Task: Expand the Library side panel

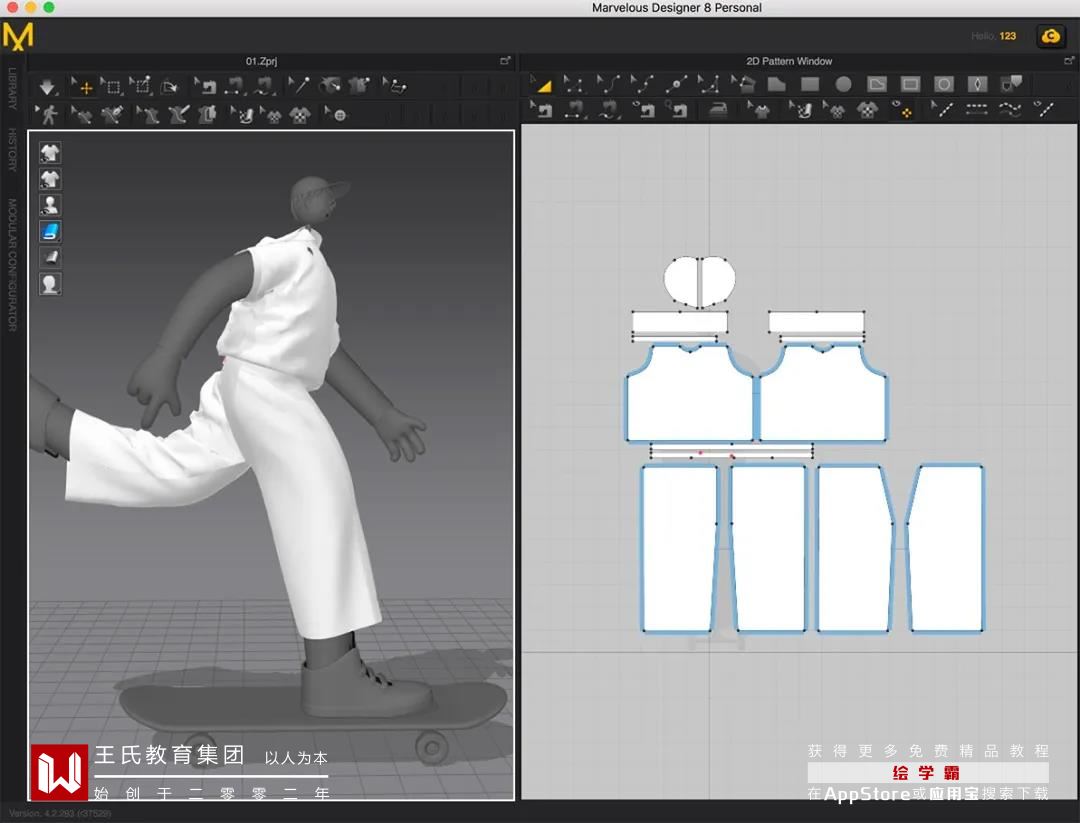Action: coord(13,88)
